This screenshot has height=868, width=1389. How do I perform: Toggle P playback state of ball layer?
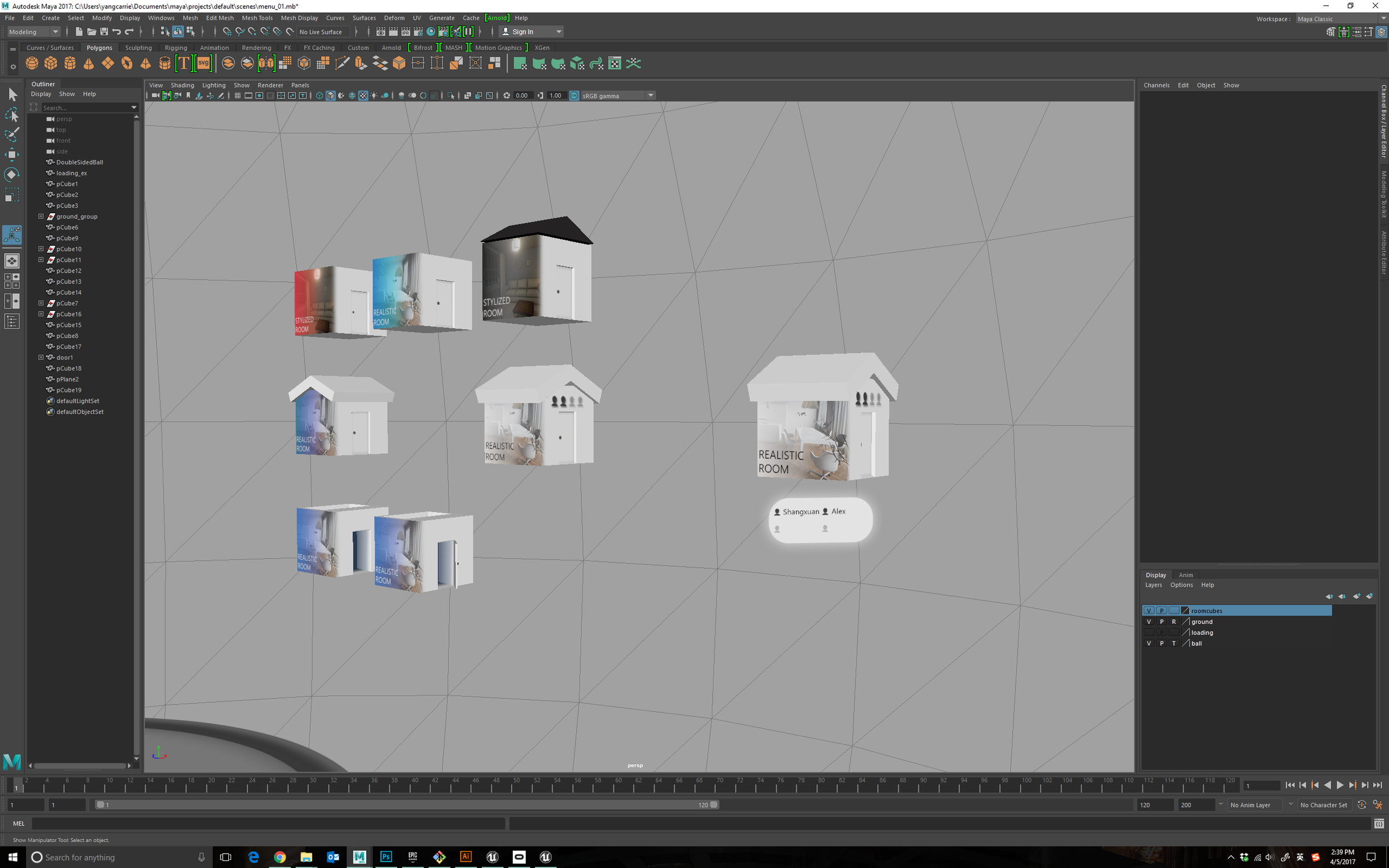pyautogui.click(x=1161, y=643)
